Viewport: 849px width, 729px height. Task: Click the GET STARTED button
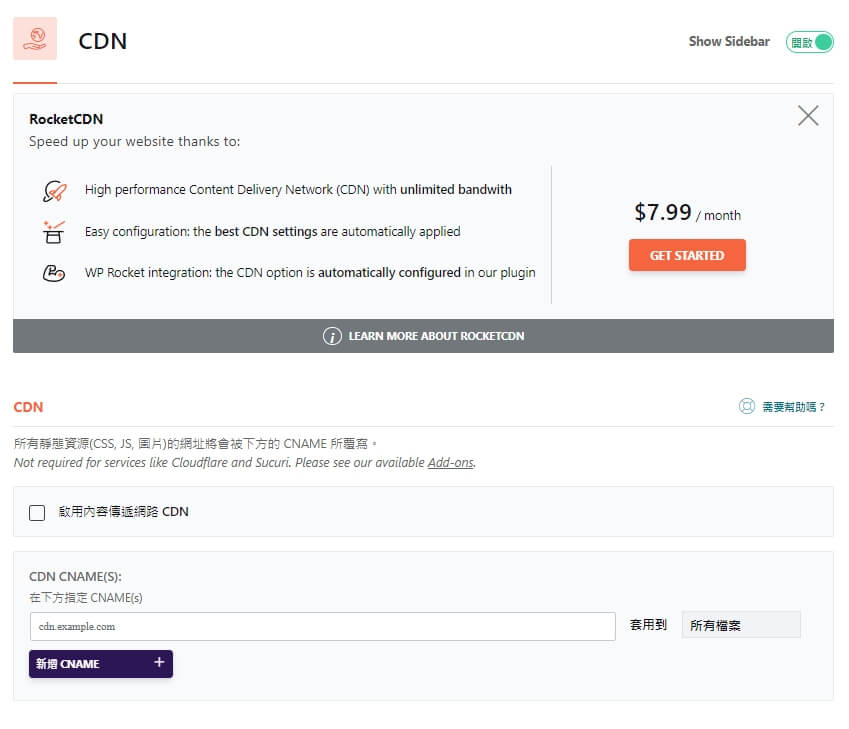point(687,255)
